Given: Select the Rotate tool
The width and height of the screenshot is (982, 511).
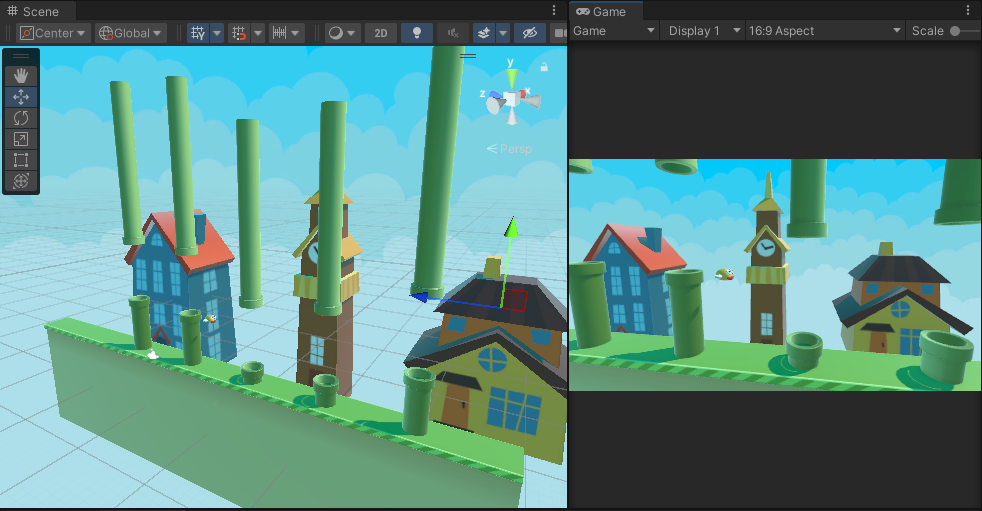Looking at the screenshot, I should [x=21, y=118].
